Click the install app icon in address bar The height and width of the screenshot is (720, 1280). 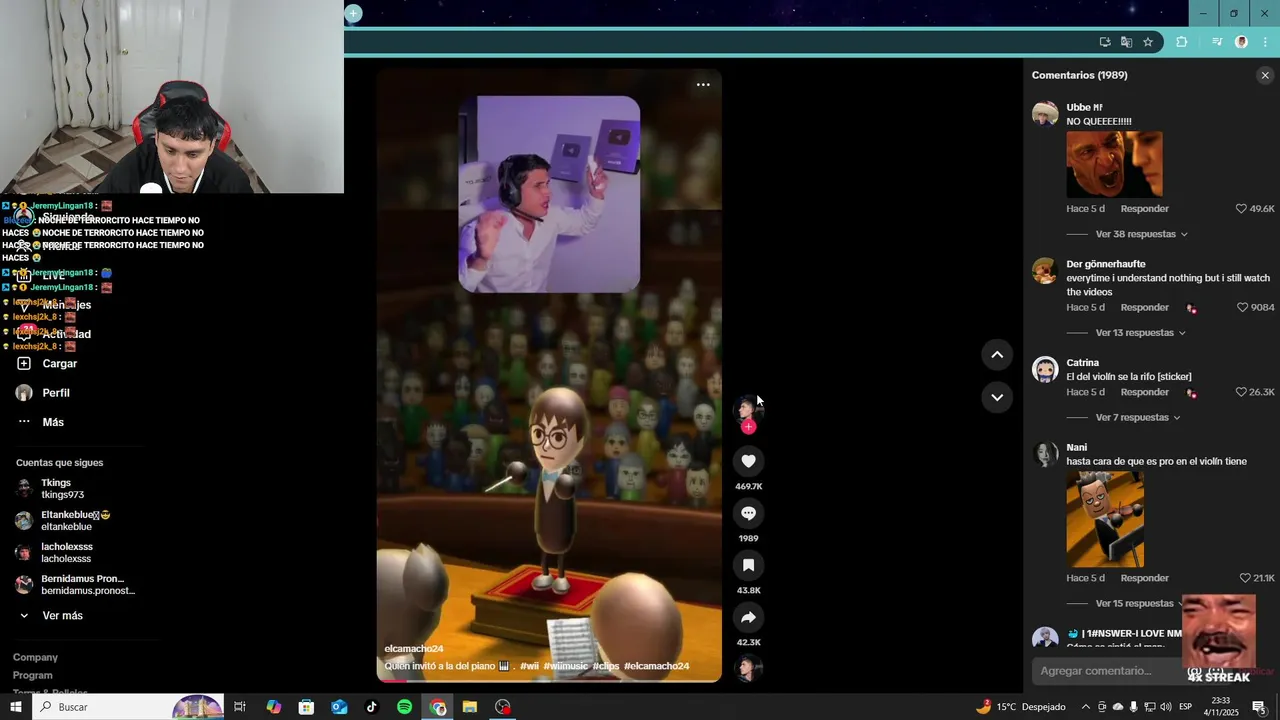tap(1105, 42)
